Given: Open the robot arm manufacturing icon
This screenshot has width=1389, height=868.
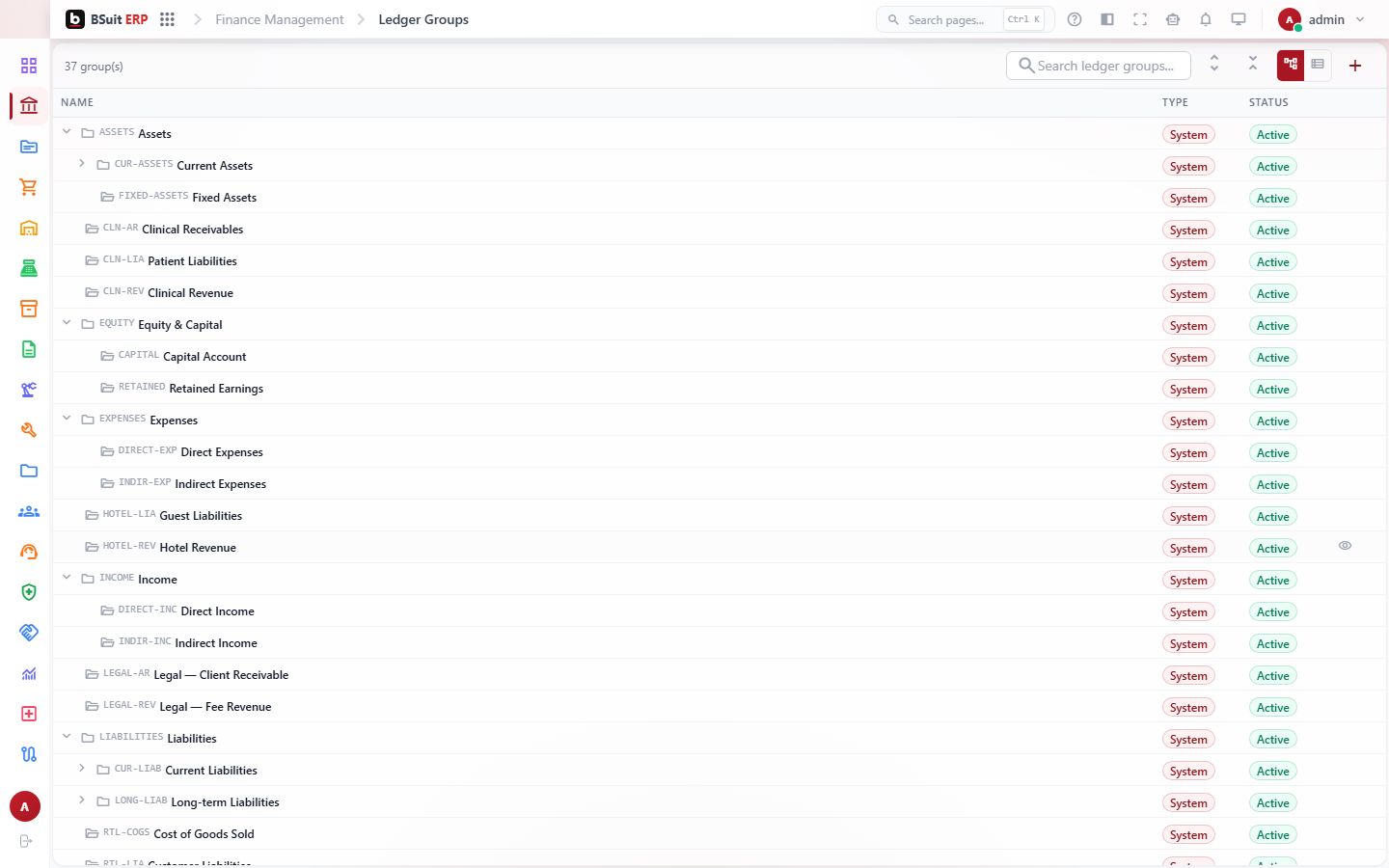Looking at the screenshot, I should (29, 390).
